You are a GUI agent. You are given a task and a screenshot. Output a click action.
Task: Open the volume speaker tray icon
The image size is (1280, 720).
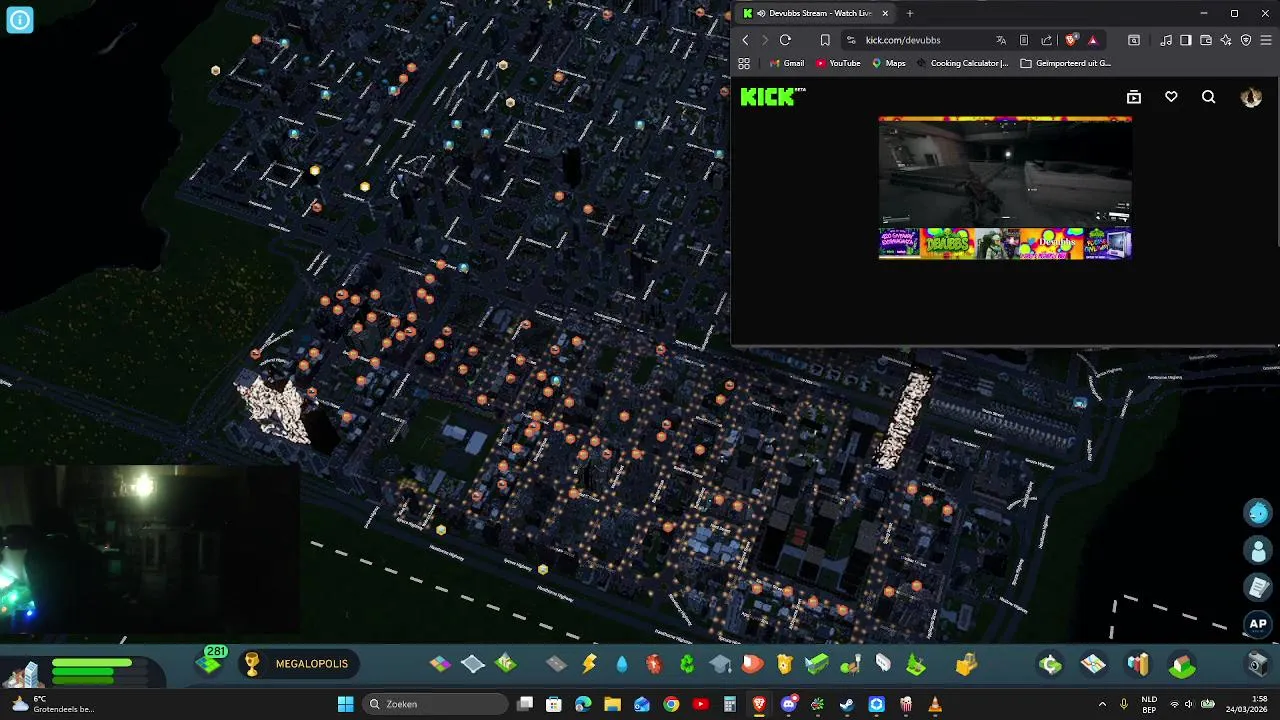pos(1189,704)
